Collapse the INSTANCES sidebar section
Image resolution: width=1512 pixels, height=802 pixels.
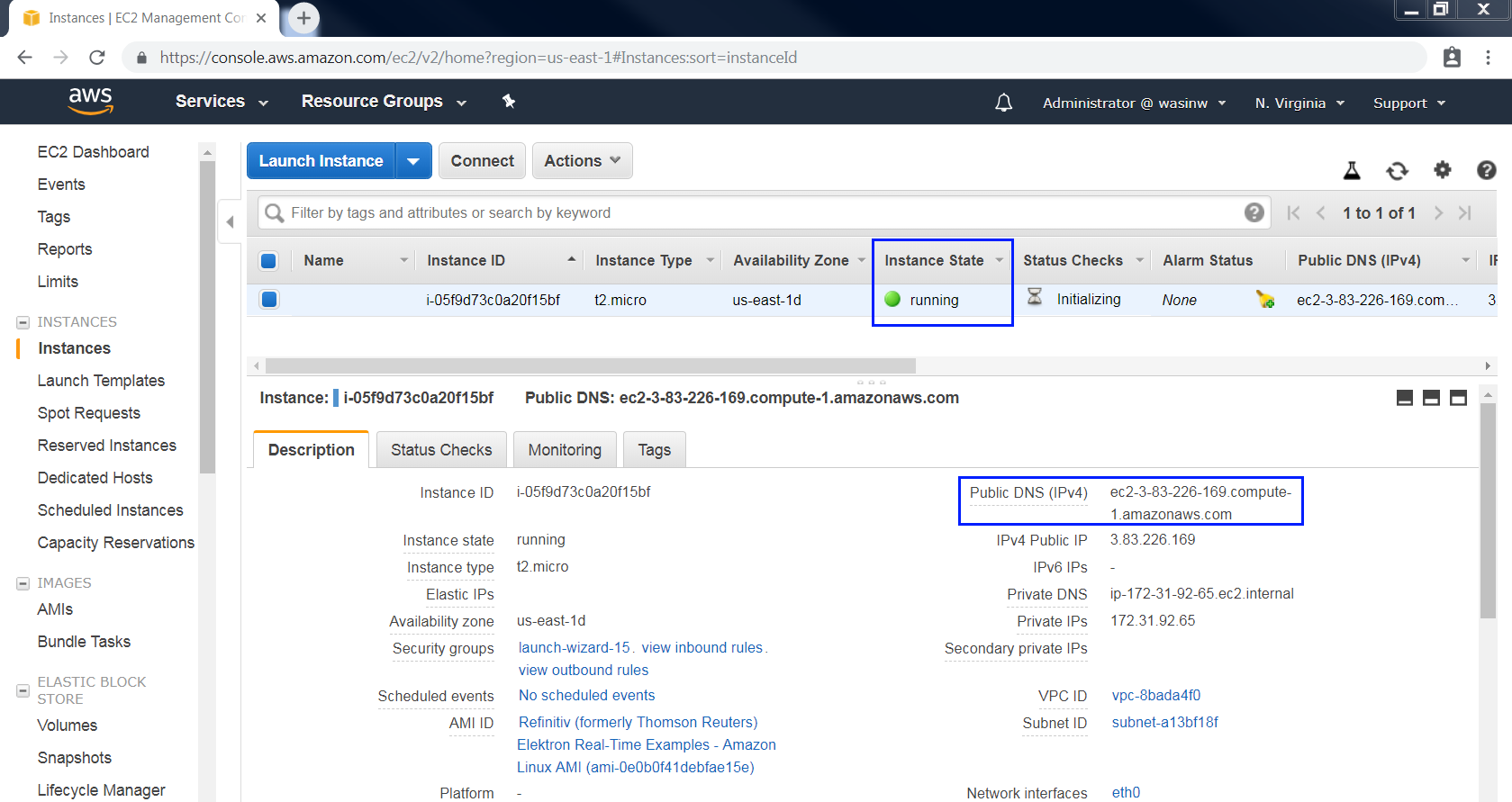23,322
